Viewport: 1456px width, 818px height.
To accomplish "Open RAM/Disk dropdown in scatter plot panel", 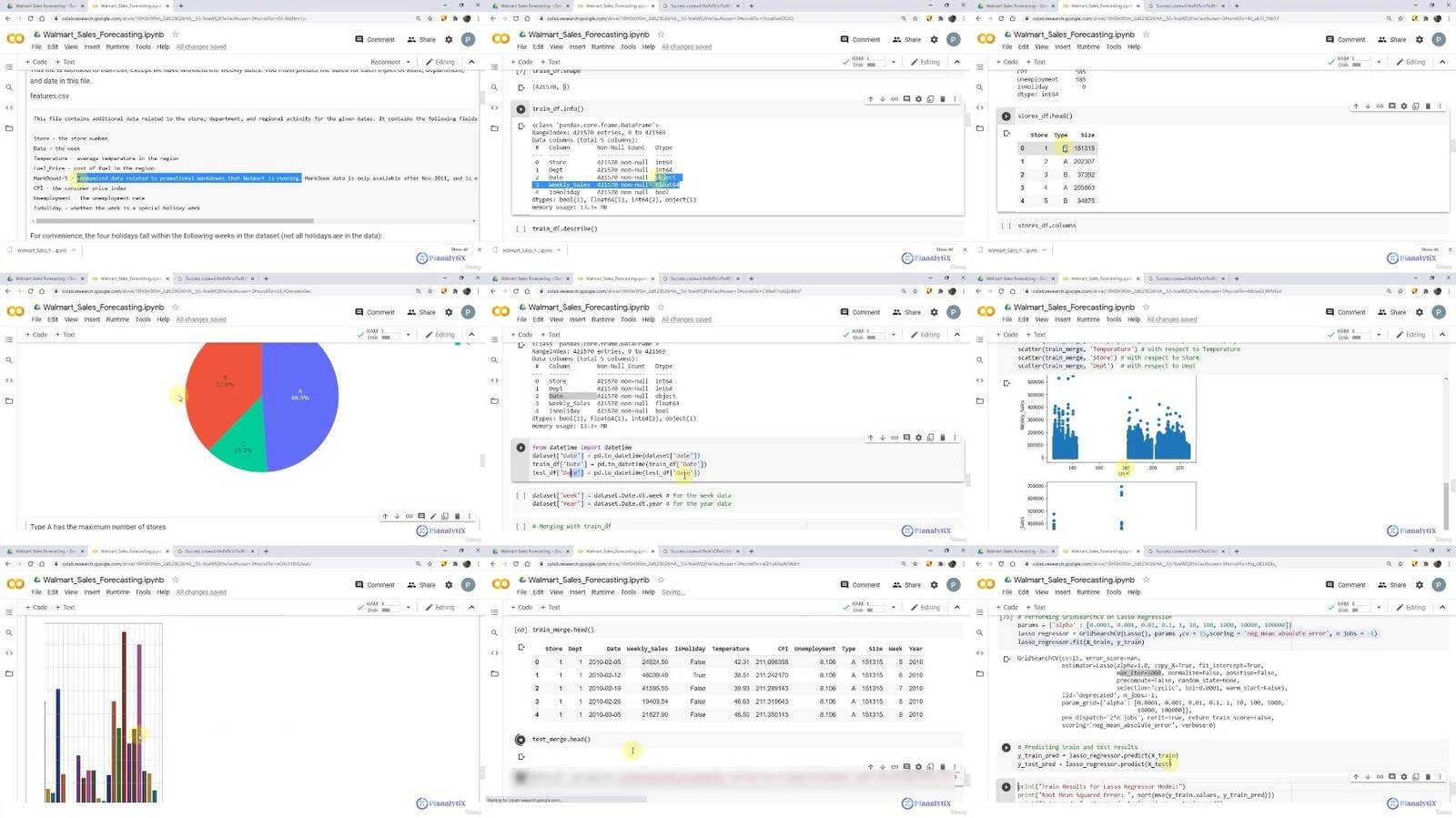I will (x=1379, y=335).
